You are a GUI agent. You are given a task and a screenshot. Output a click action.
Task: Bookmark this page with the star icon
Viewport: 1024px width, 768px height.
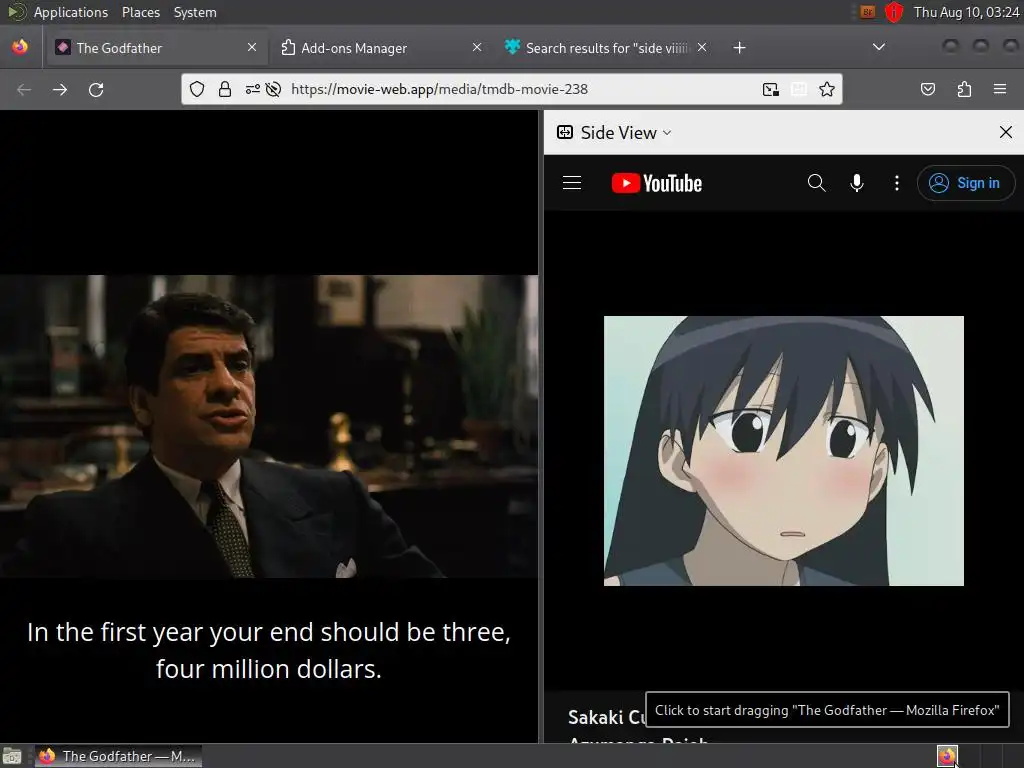coord(827,89)
